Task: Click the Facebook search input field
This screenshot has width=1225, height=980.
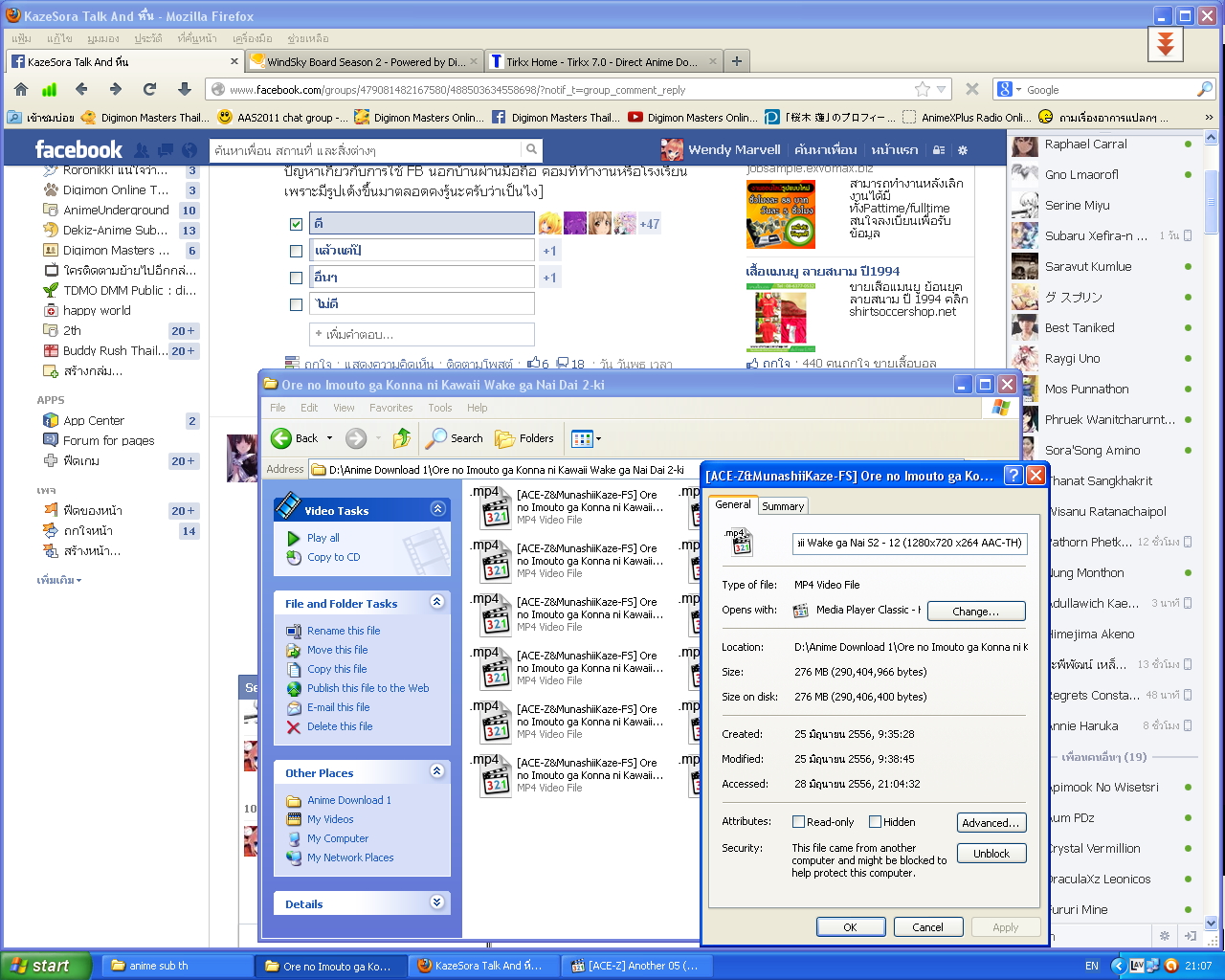Action: 366,150
